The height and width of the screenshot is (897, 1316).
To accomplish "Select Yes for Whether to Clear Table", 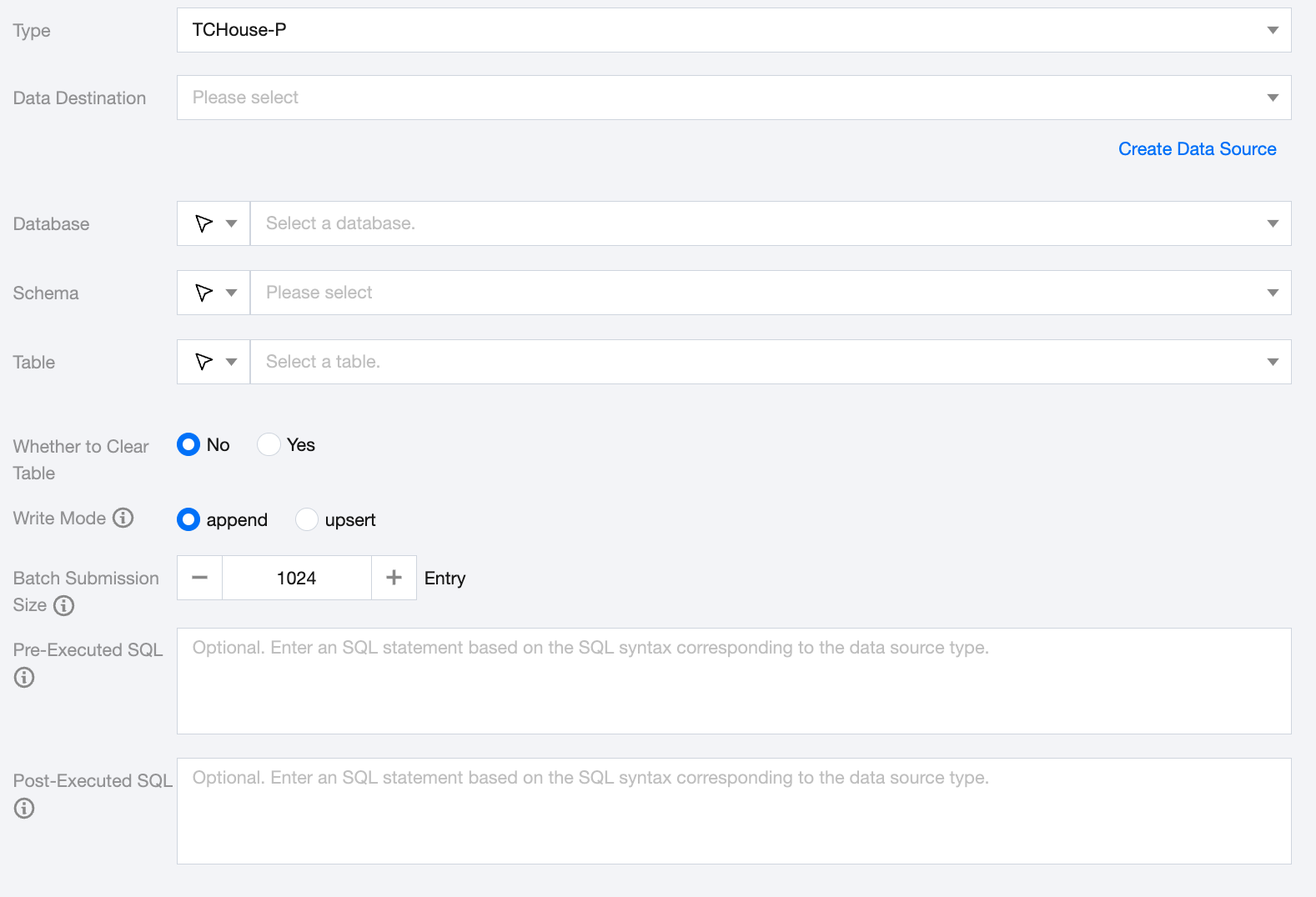I will (269, 444).
